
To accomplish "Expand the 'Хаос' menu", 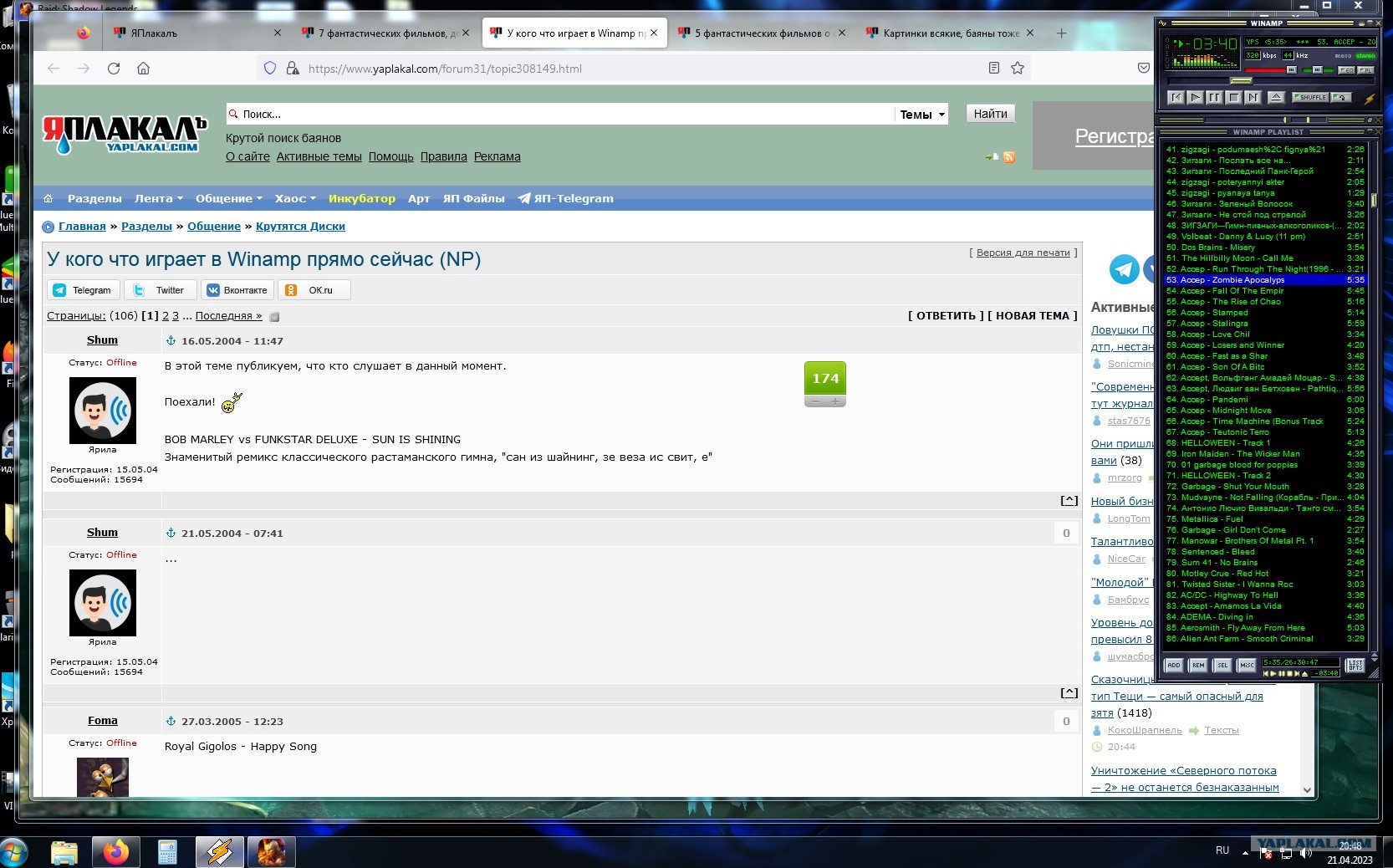I will [x=295, y=198].
